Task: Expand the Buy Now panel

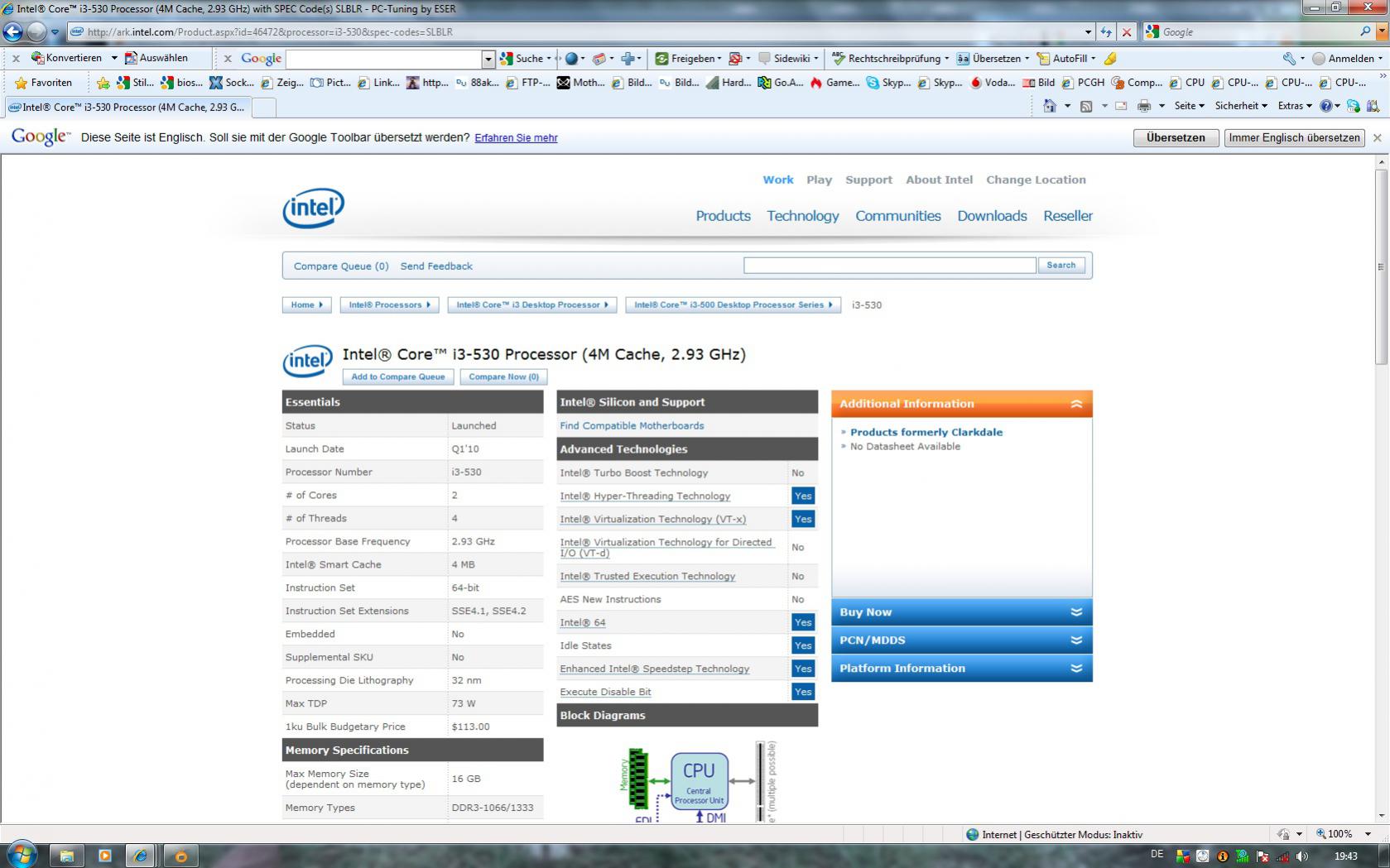Action: (x=1076, y=612)
